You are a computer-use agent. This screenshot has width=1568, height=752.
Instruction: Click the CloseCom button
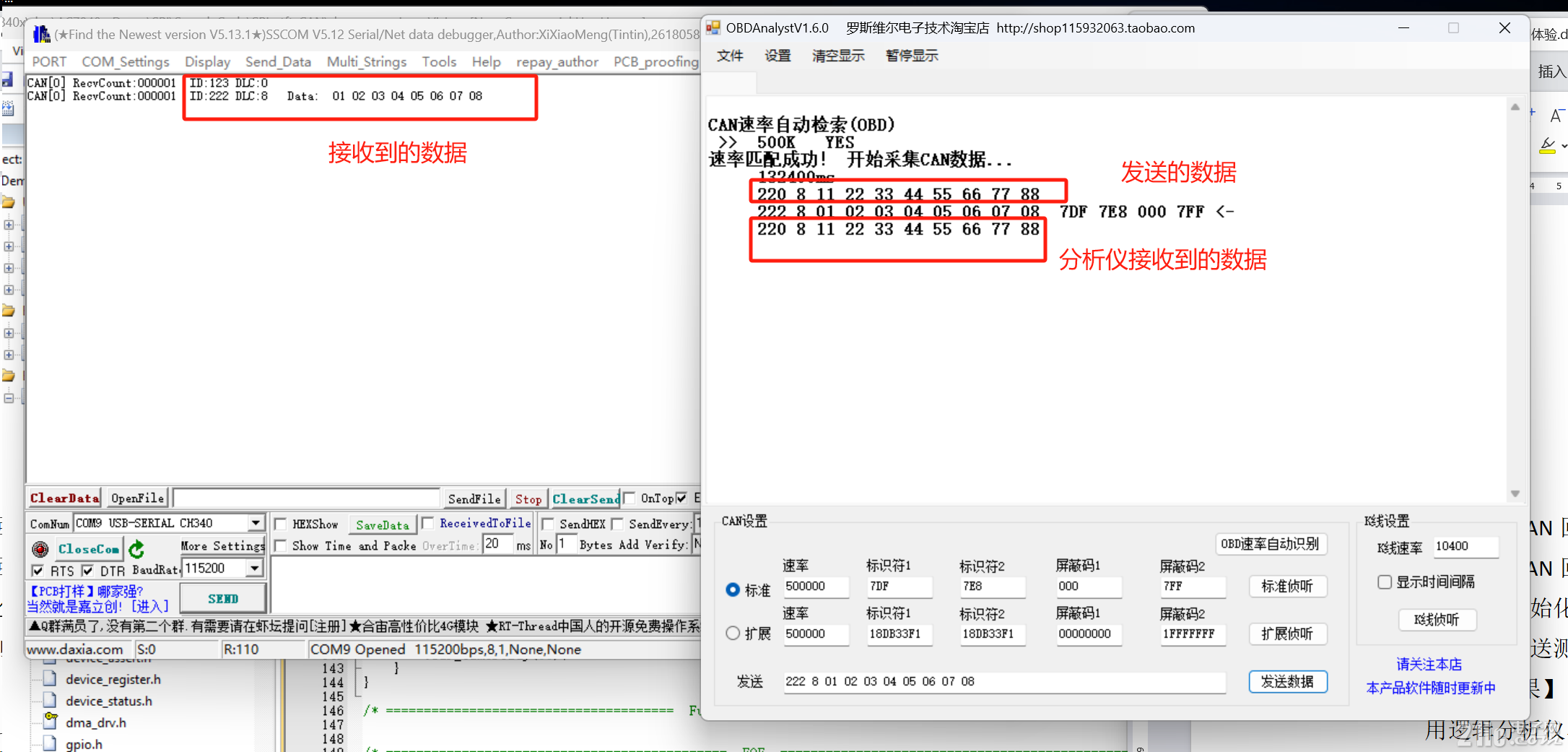(x=89, y=549)
